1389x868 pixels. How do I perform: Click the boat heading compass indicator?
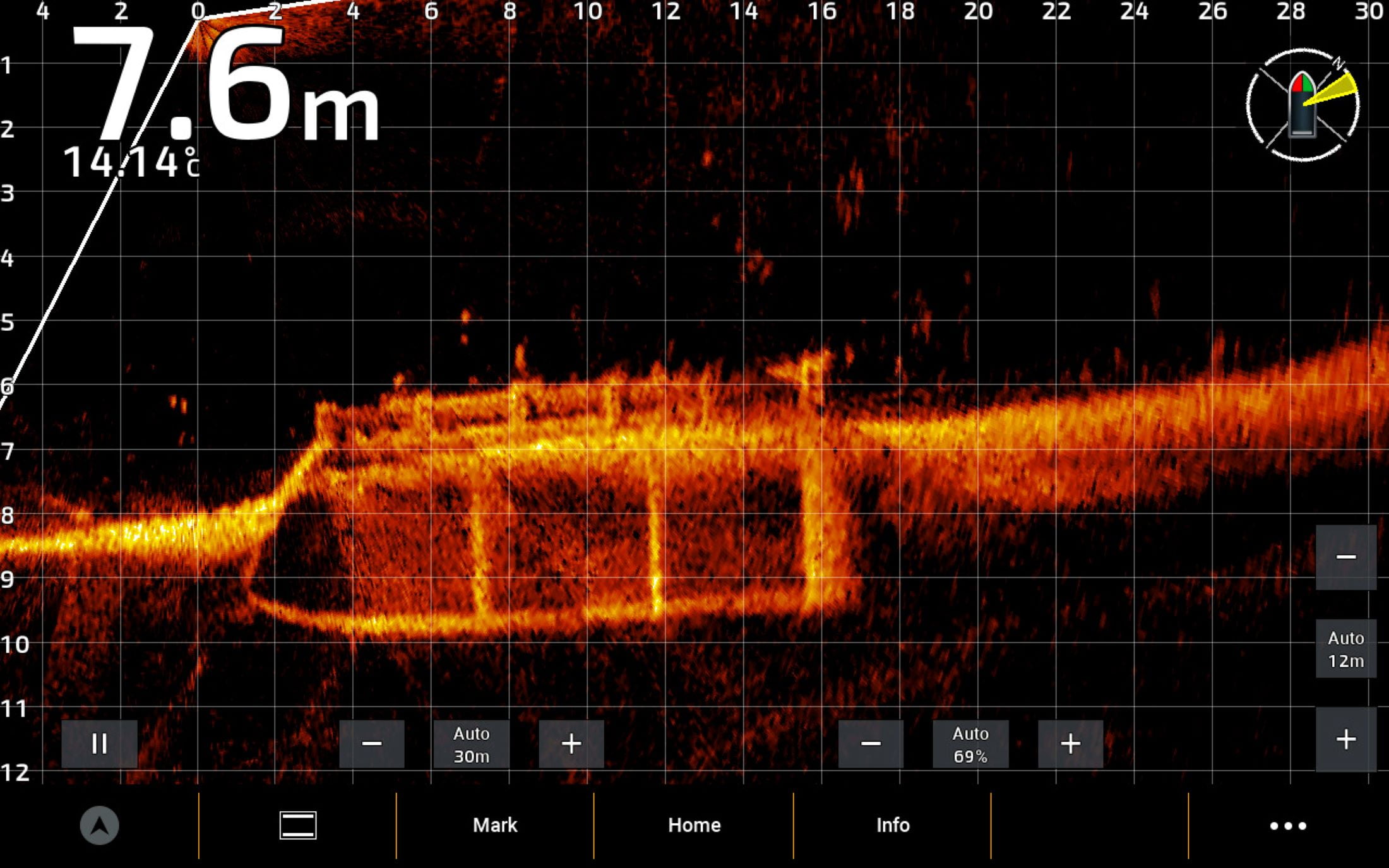pyautogui.click(x=1303, y=105)
